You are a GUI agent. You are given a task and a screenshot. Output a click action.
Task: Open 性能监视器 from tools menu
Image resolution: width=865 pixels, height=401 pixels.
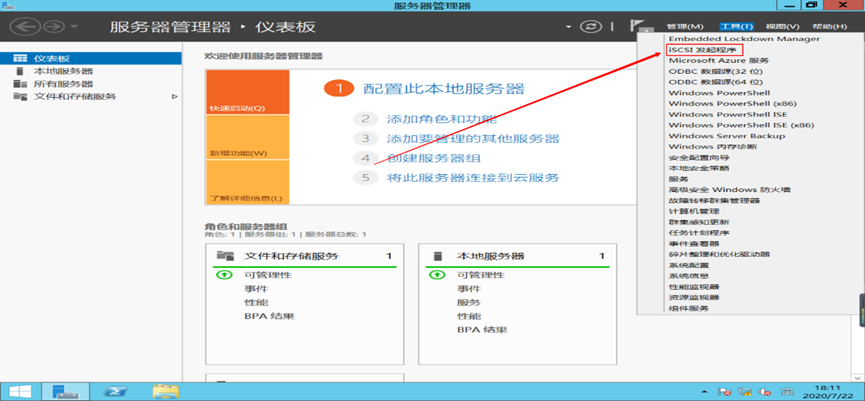pyautogui.click(x=693, y=287)
